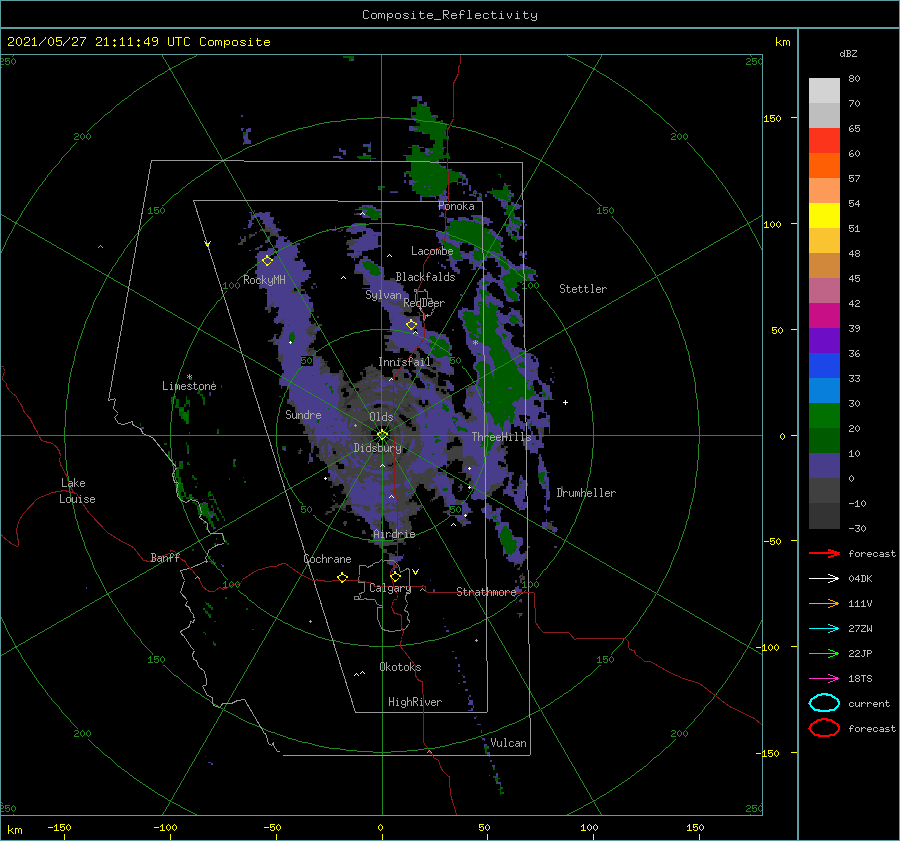Click the cyan 27ZW arrow icon
Viewport: 900px width, 841px height.
click(824, 629)
